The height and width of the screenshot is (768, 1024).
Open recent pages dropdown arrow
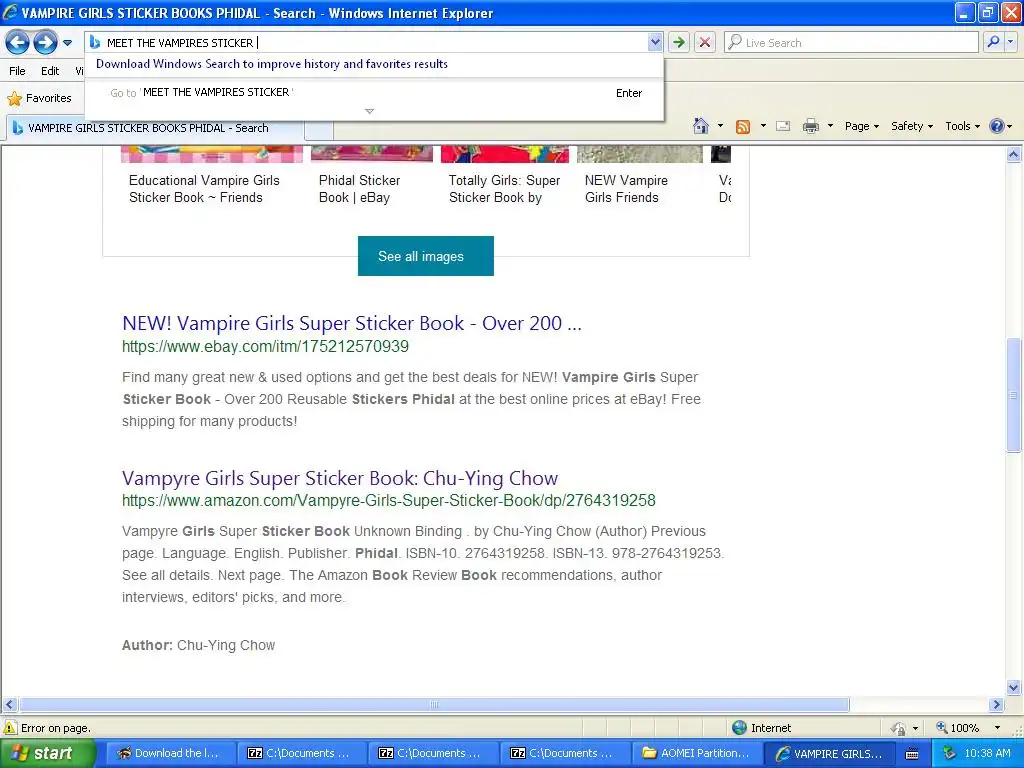coord(67,43)
